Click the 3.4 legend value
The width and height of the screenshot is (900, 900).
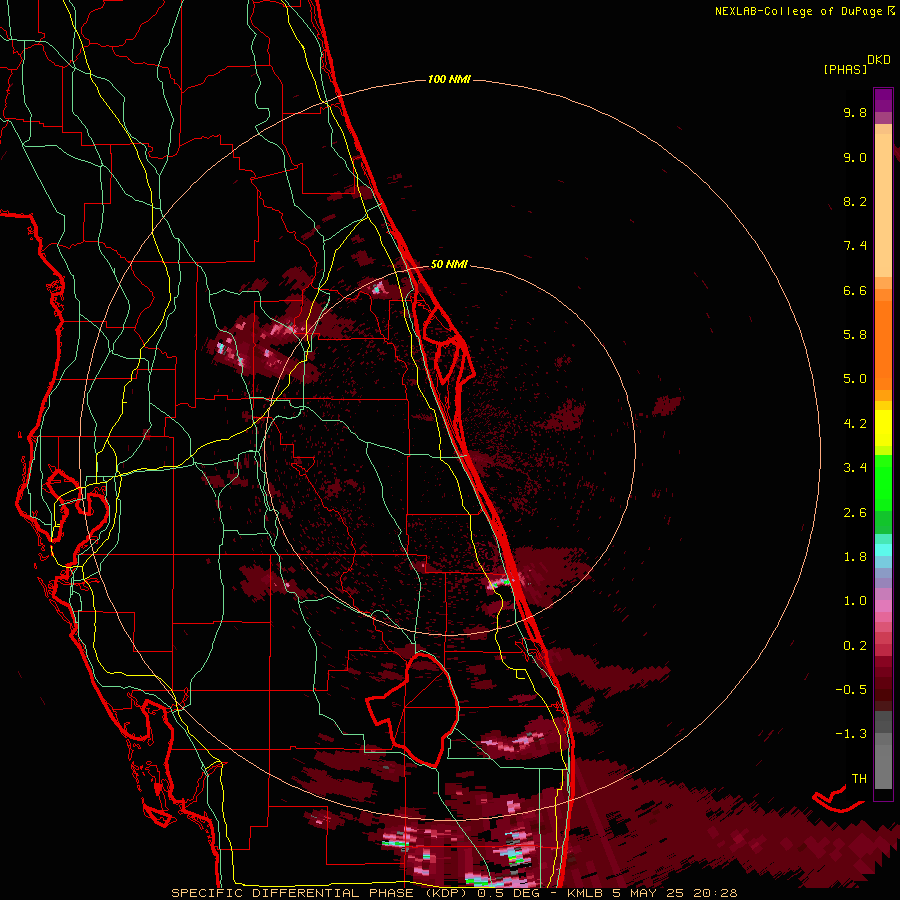855,468
